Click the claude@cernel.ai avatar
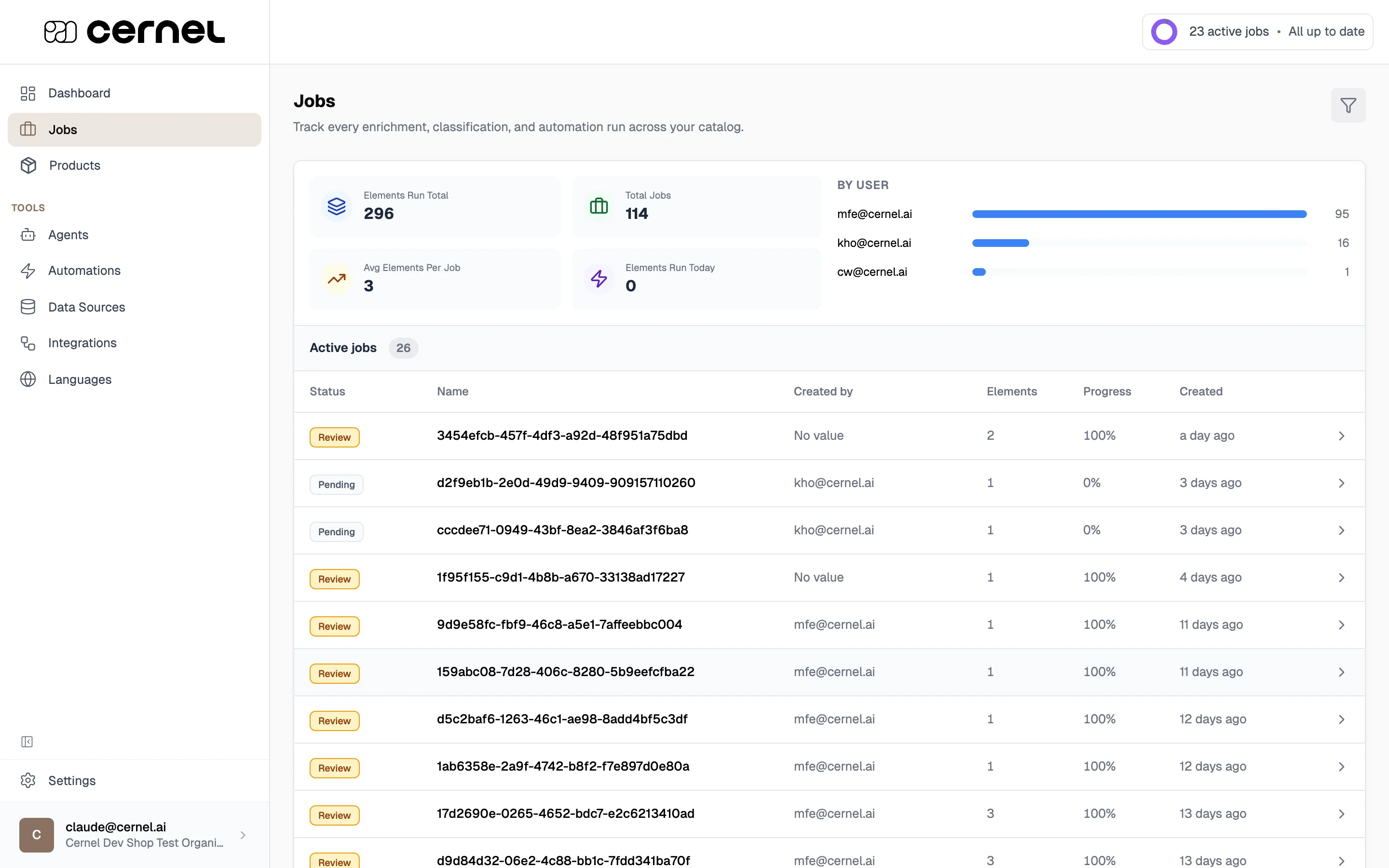Screen dimensions: 1389x868 [x=37, y=835]
